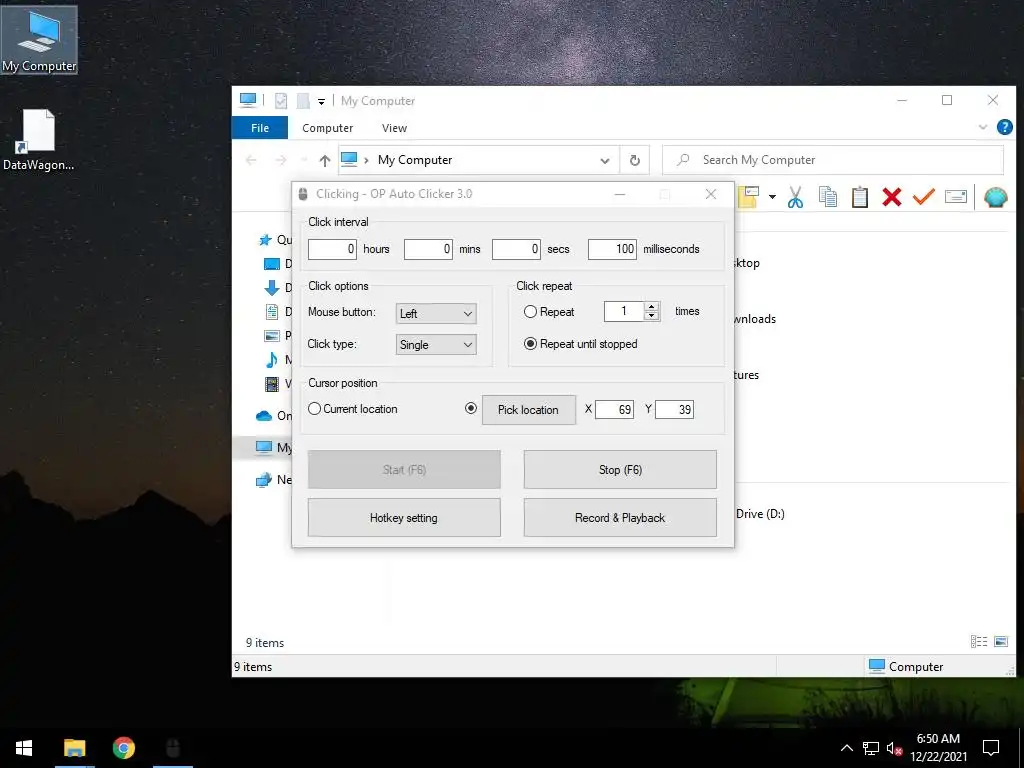This screenshot has width=1024, height=768.
Task: Select the OneDrive cloud icon in sidebar
Action: coord(264,415)
